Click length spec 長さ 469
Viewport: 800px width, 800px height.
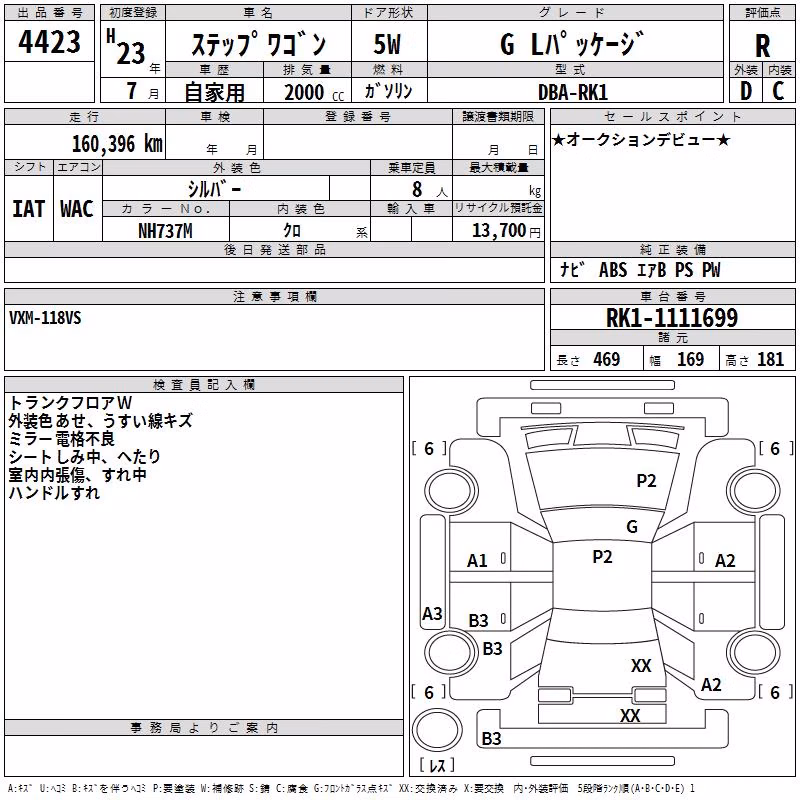coord(588,359)
